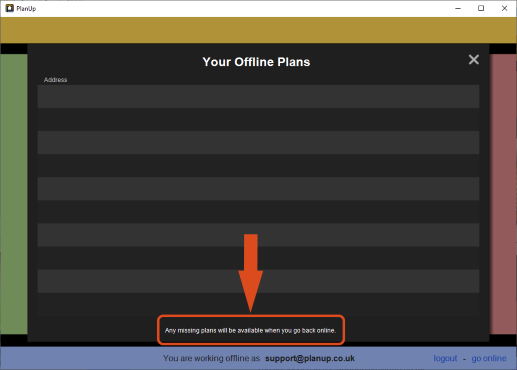
Task: Click the 'Your Offline Plans' heading
Action: tap(256, 62)
